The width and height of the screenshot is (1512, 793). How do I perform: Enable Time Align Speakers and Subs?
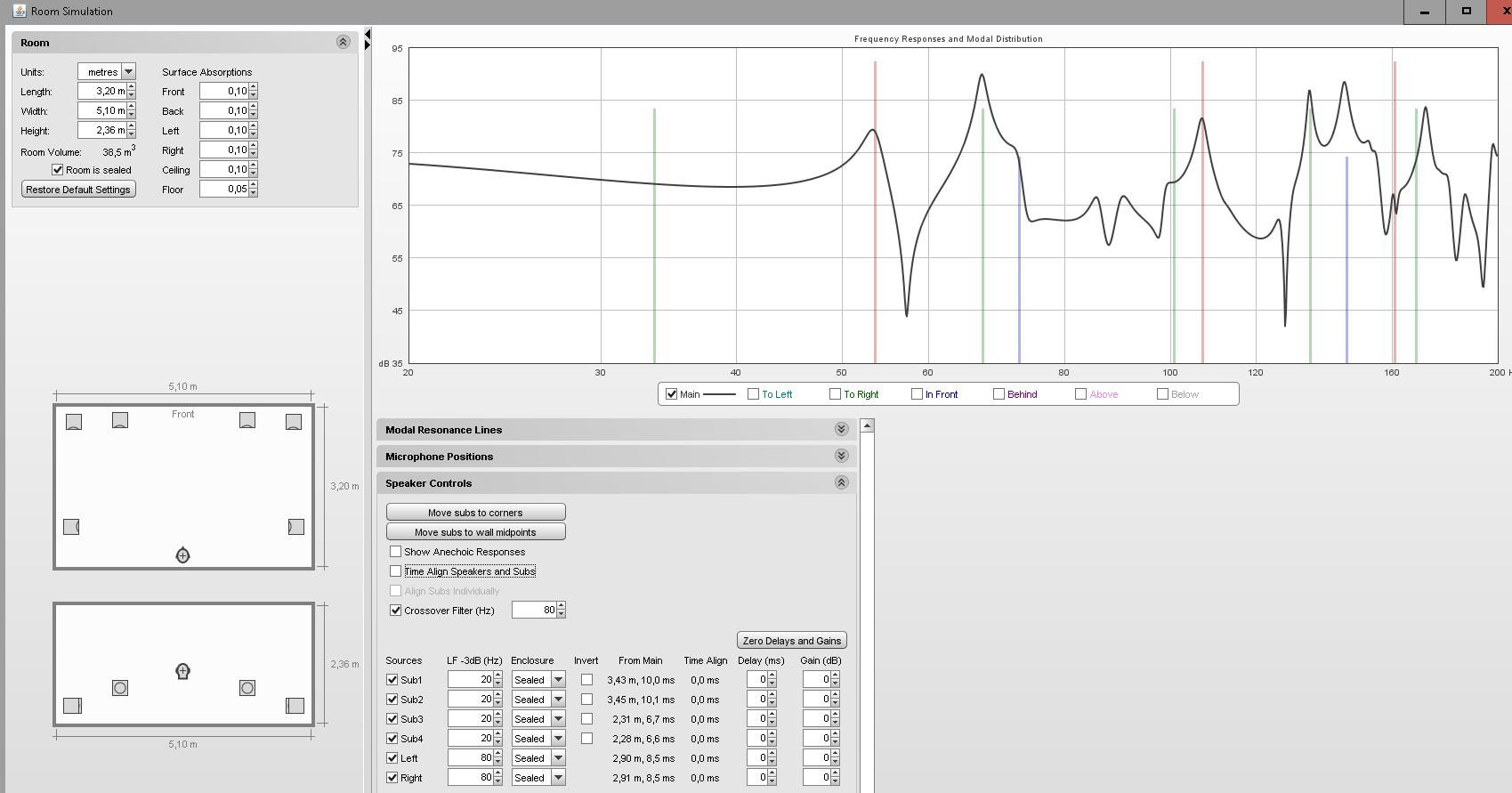pos(396,571)
